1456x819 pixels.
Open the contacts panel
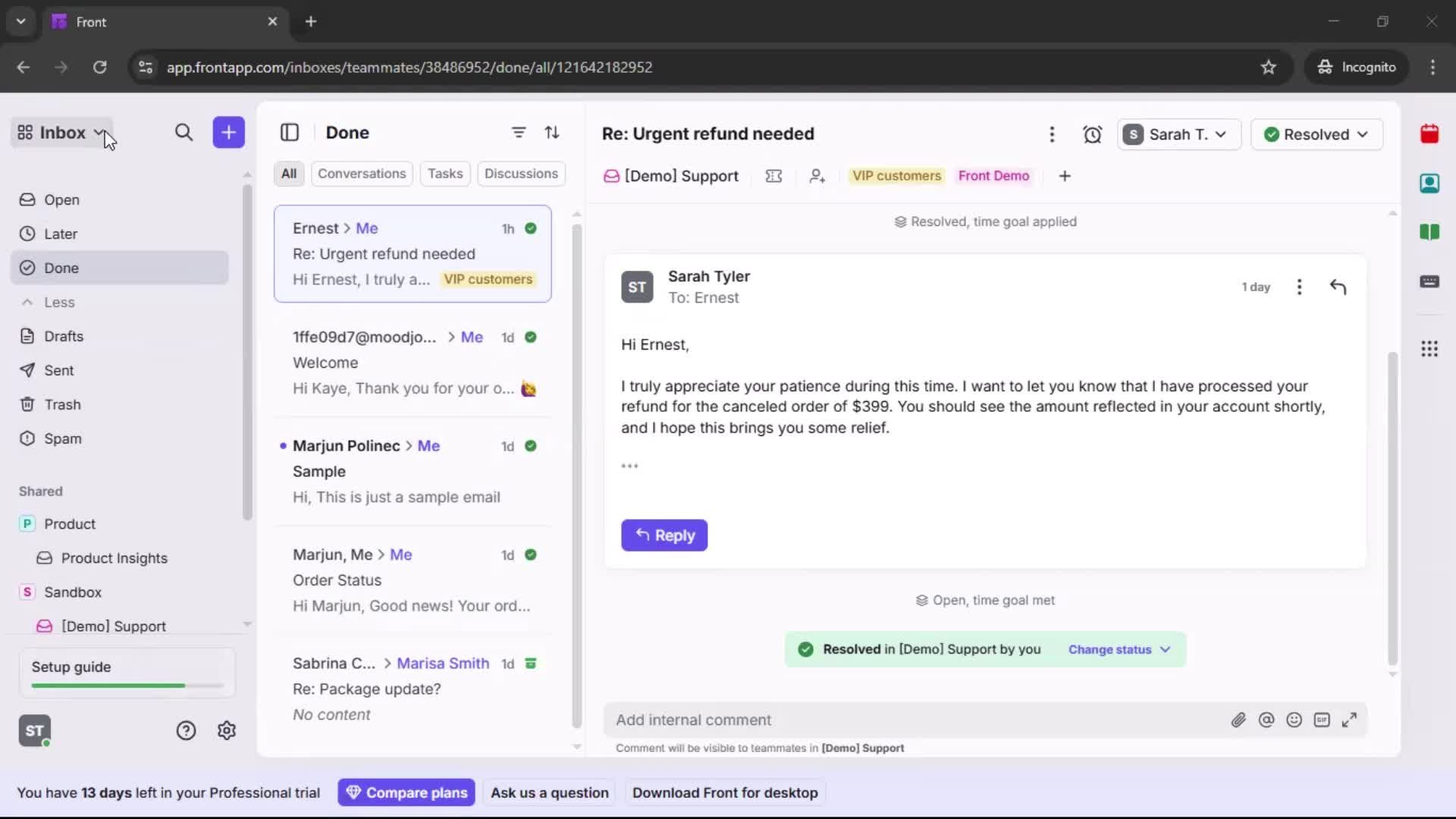(x=1430, y=184)
